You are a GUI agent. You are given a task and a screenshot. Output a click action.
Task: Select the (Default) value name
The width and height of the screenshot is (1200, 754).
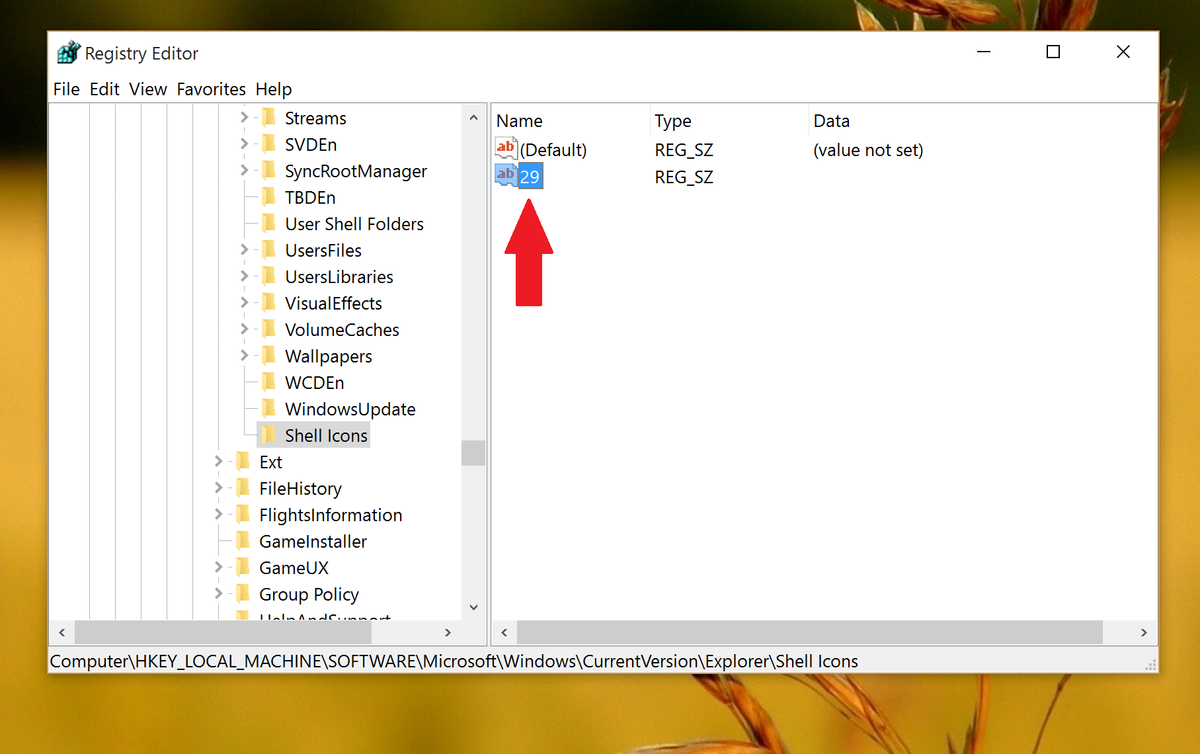554,150
